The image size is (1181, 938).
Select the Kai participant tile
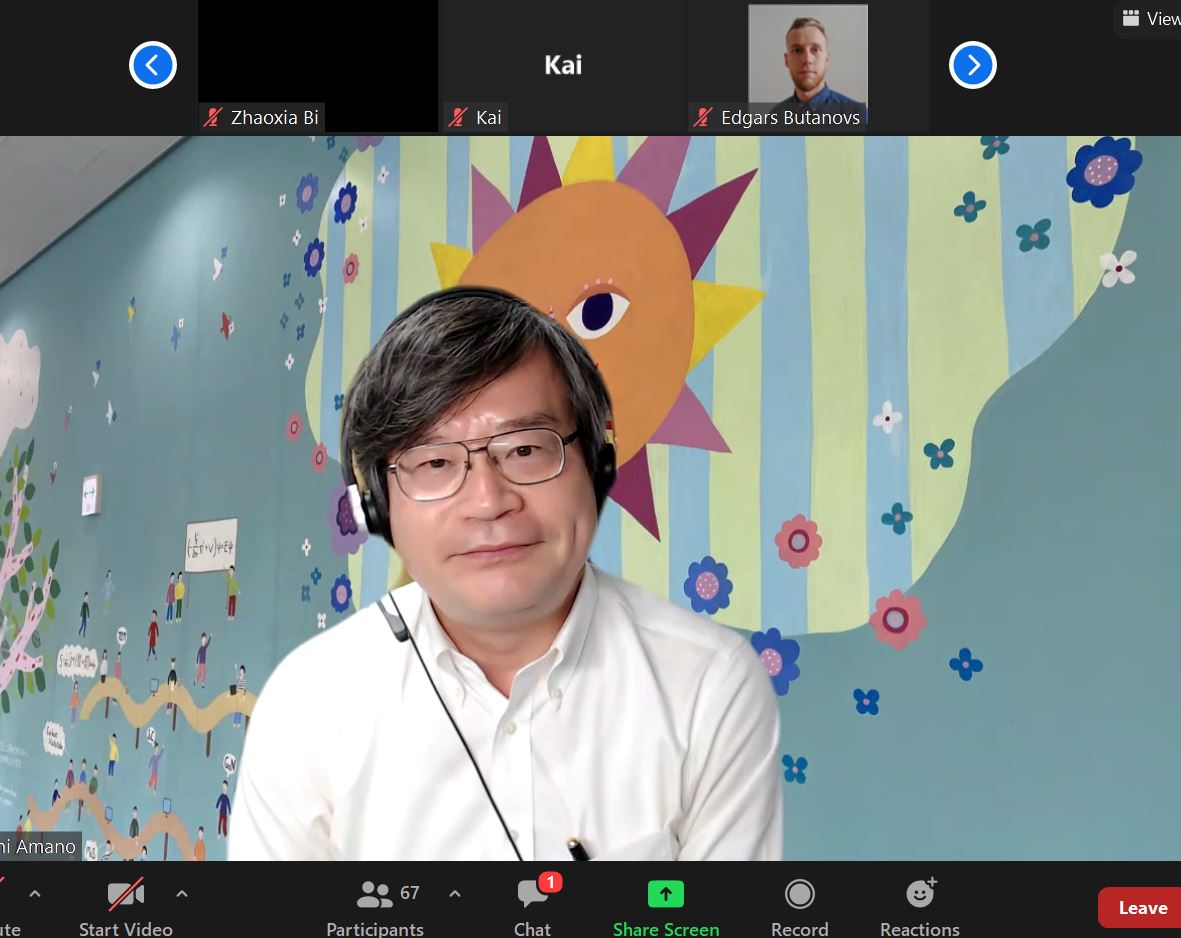pyautogui.click(x=563, y=66)
